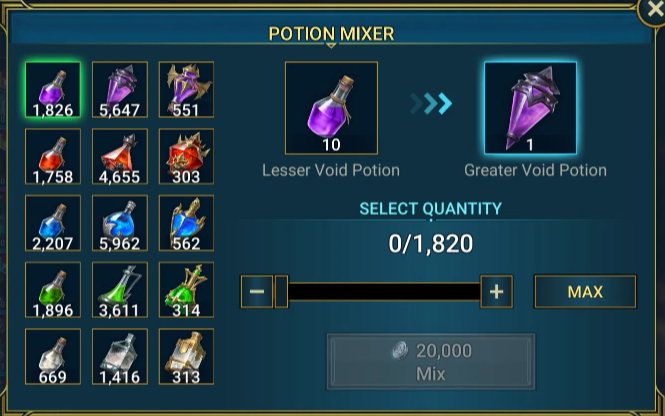Choose the red potion showing 1,758
The height and width of the screenshot is (416, 665).
(x=53, y=156)
